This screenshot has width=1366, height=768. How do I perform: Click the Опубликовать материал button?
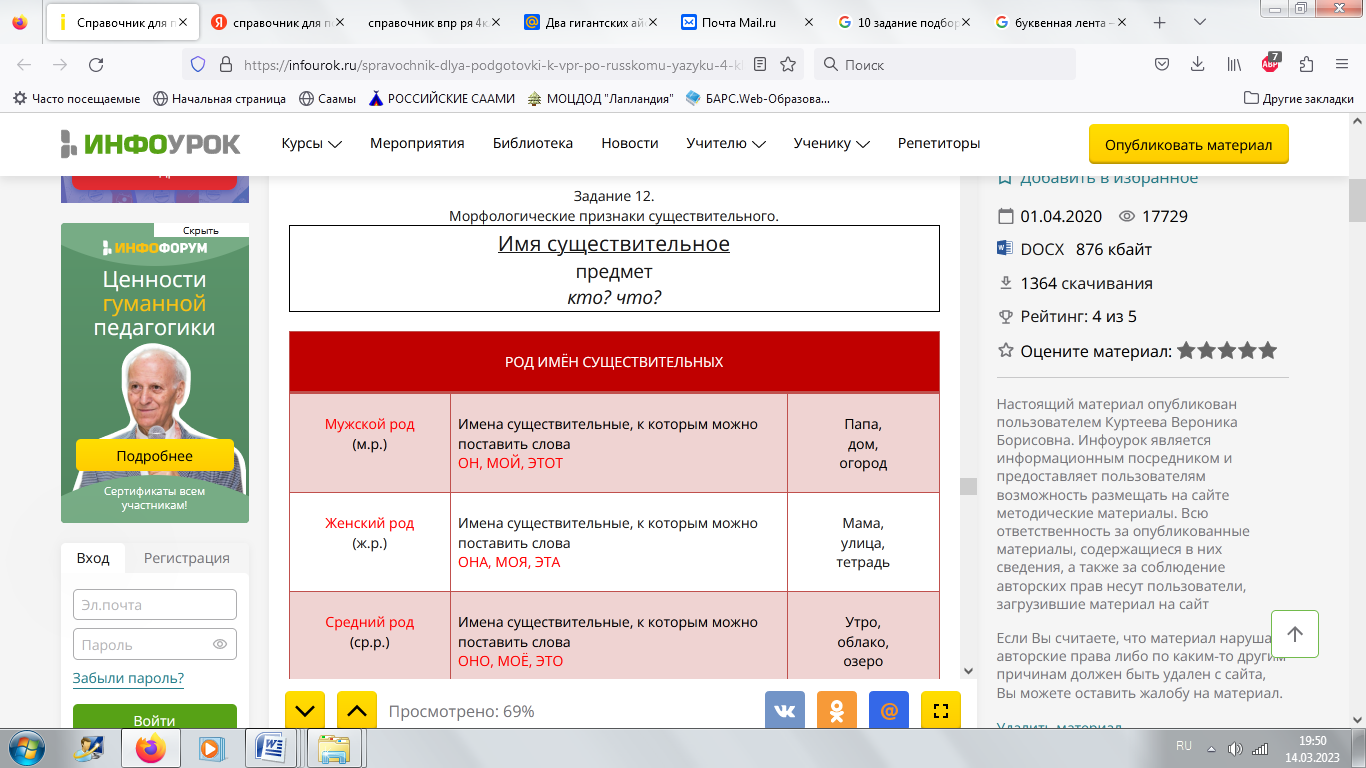pos(1188,144)
